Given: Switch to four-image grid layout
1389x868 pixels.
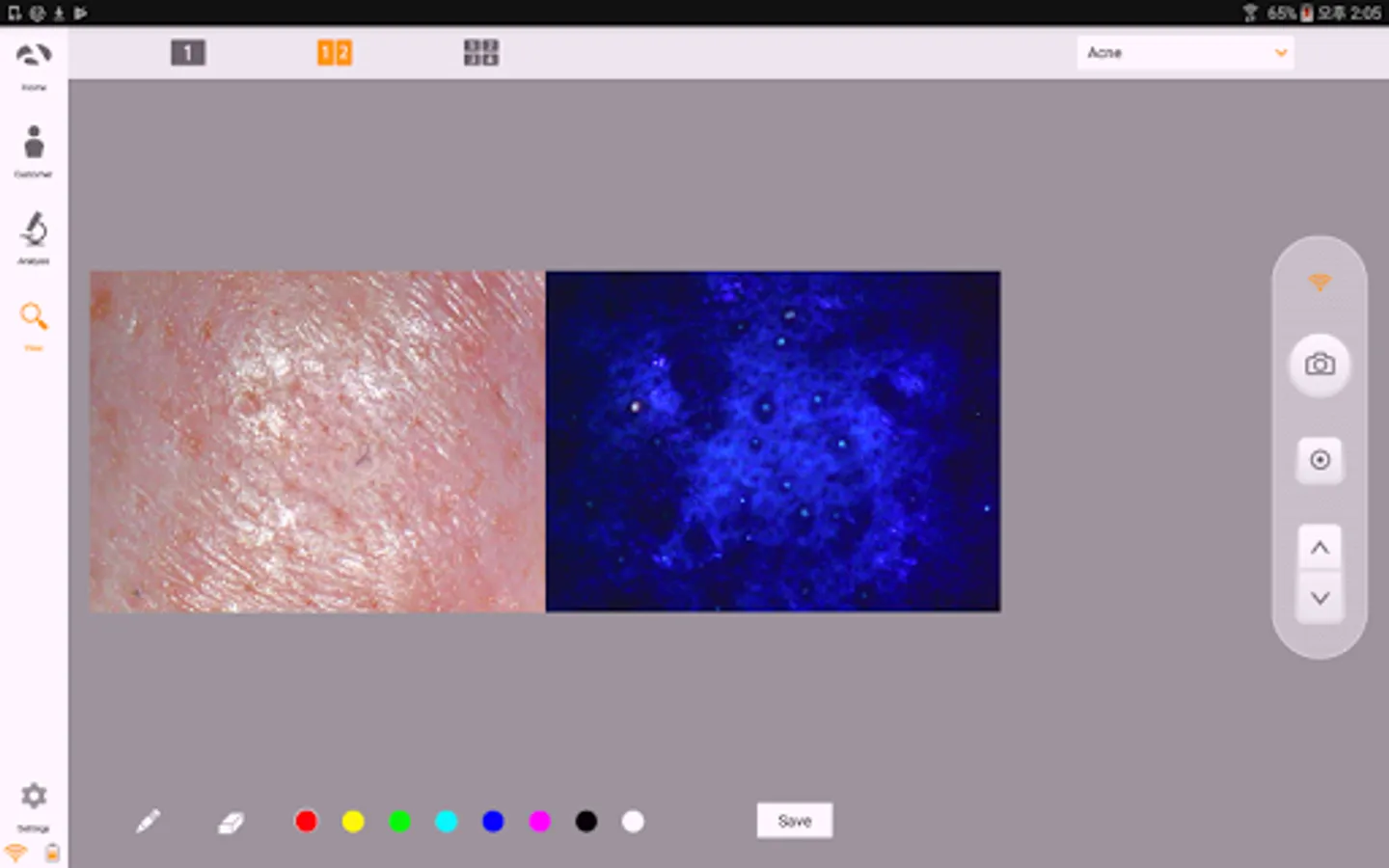Looking at the screenshot, I should 481,52.
